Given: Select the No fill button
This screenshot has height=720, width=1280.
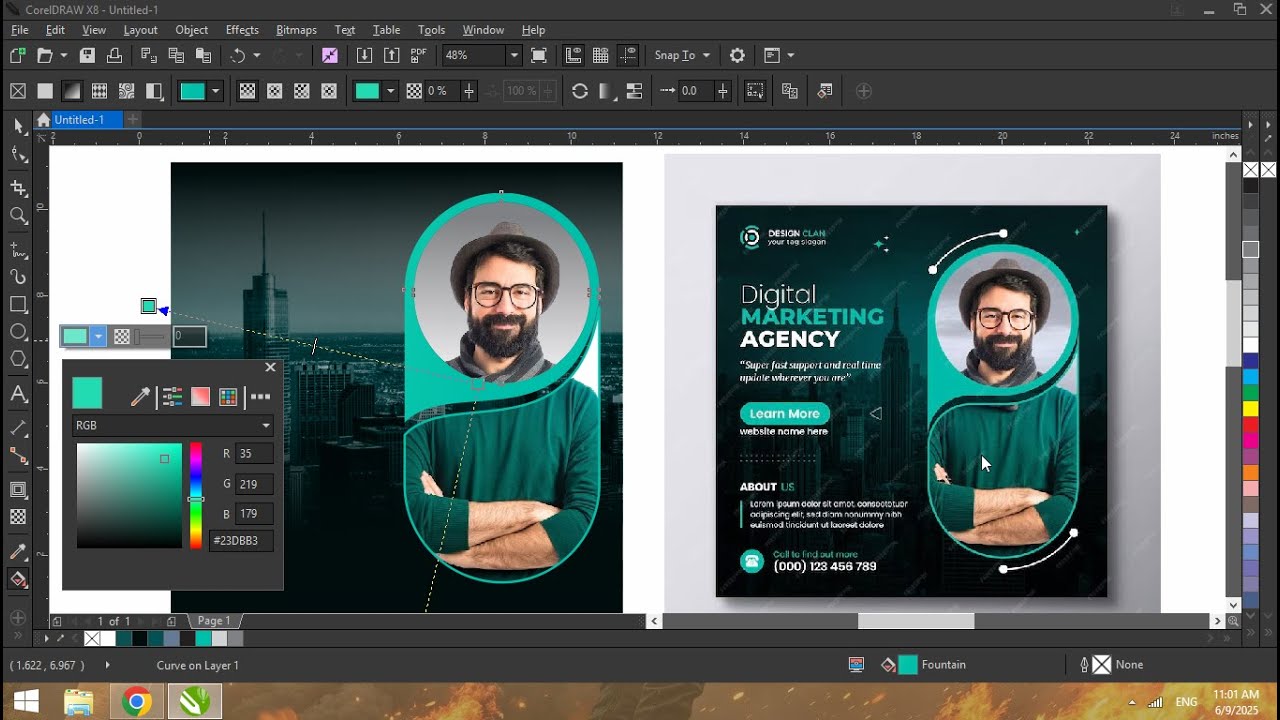Looking at the screenshot, I should point(17,91).
